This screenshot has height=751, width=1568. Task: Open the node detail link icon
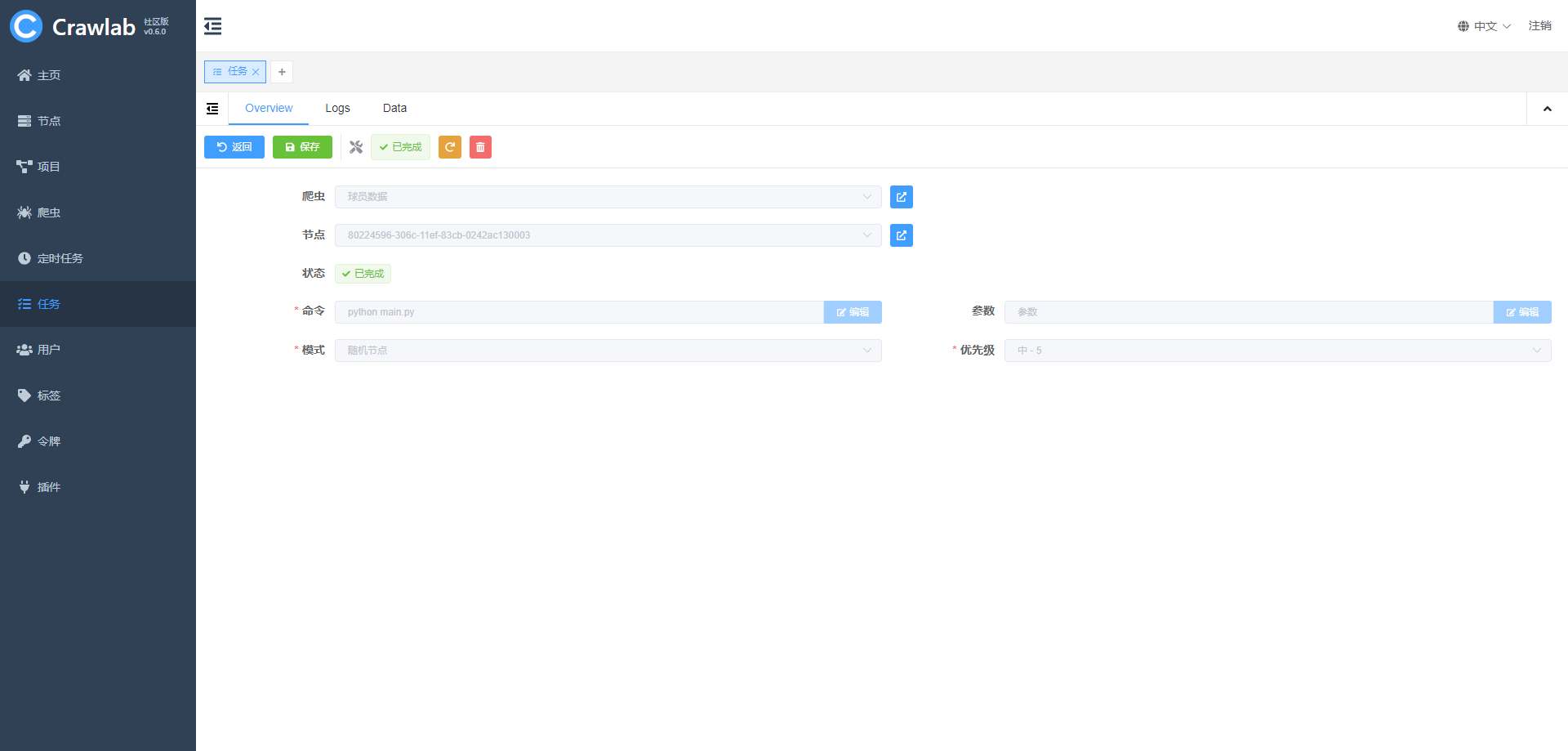902,235
